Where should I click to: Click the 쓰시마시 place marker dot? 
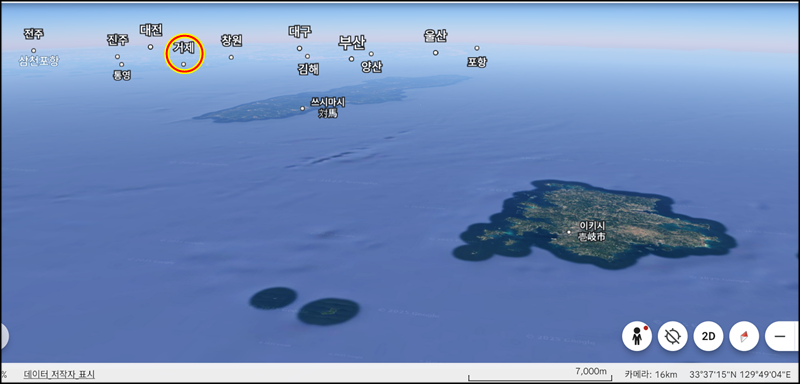tap(302, 108)
